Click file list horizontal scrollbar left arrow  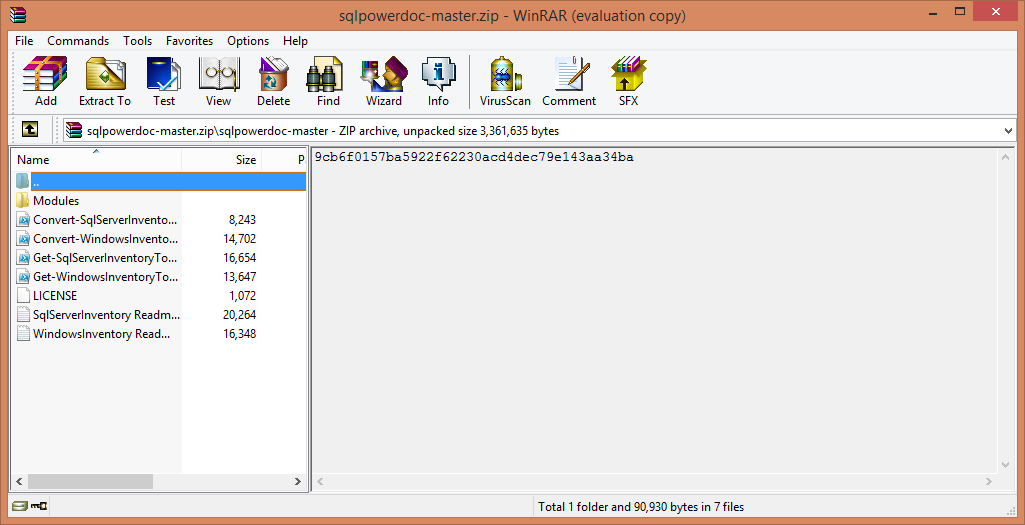coord(19,481)
